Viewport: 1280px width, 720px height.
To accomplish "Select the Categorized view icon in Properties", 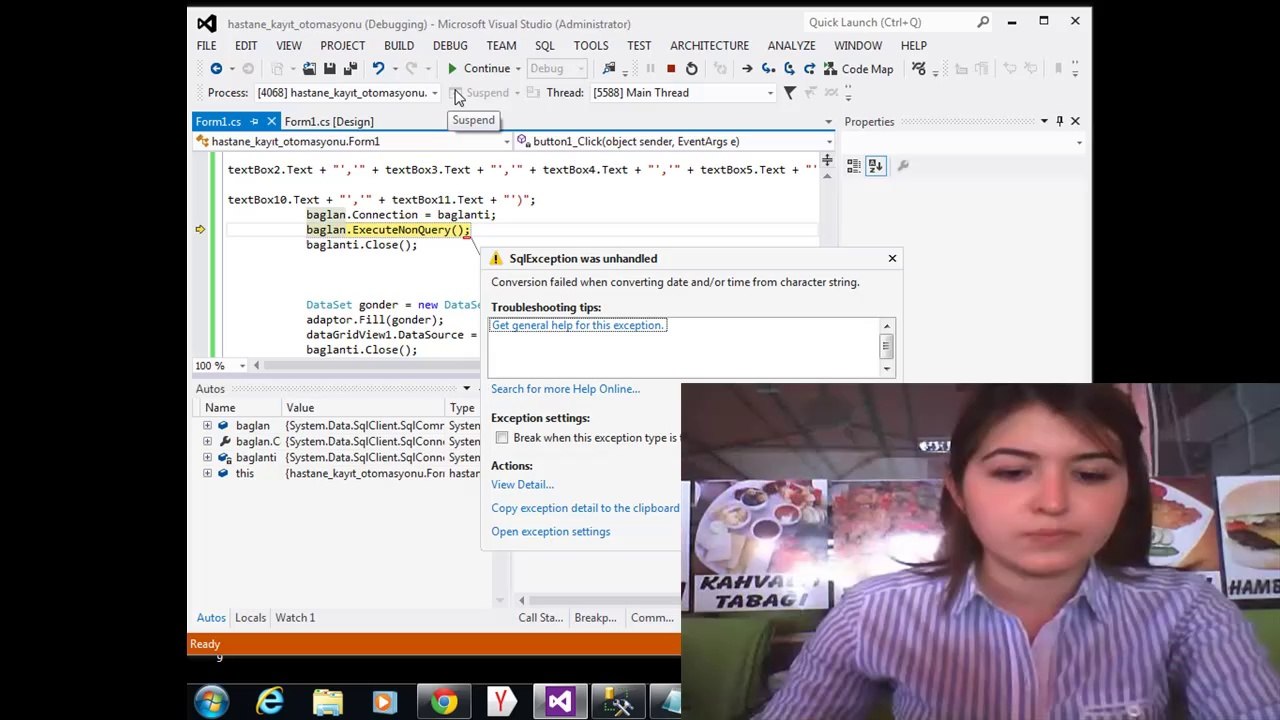I will pyautogui.click(x=854, y=166).
